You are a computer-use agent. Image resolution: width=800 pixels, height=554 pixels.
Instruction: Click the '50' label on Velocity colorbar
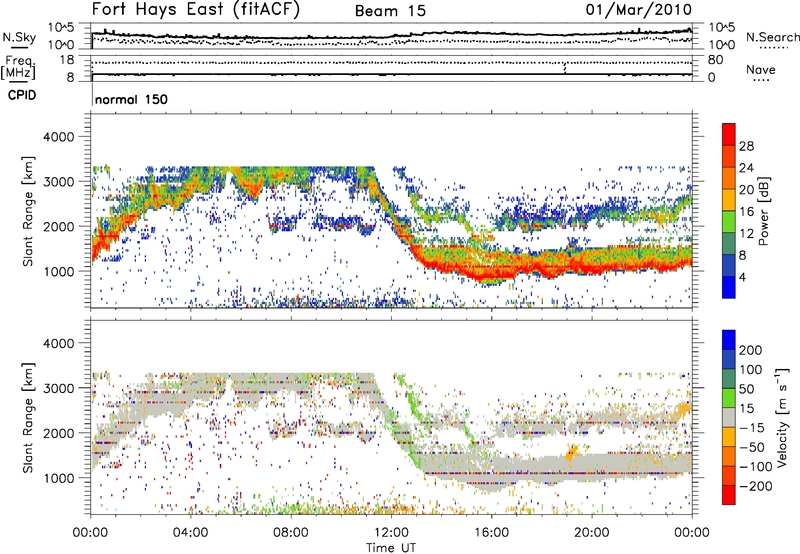coord(746,389)
